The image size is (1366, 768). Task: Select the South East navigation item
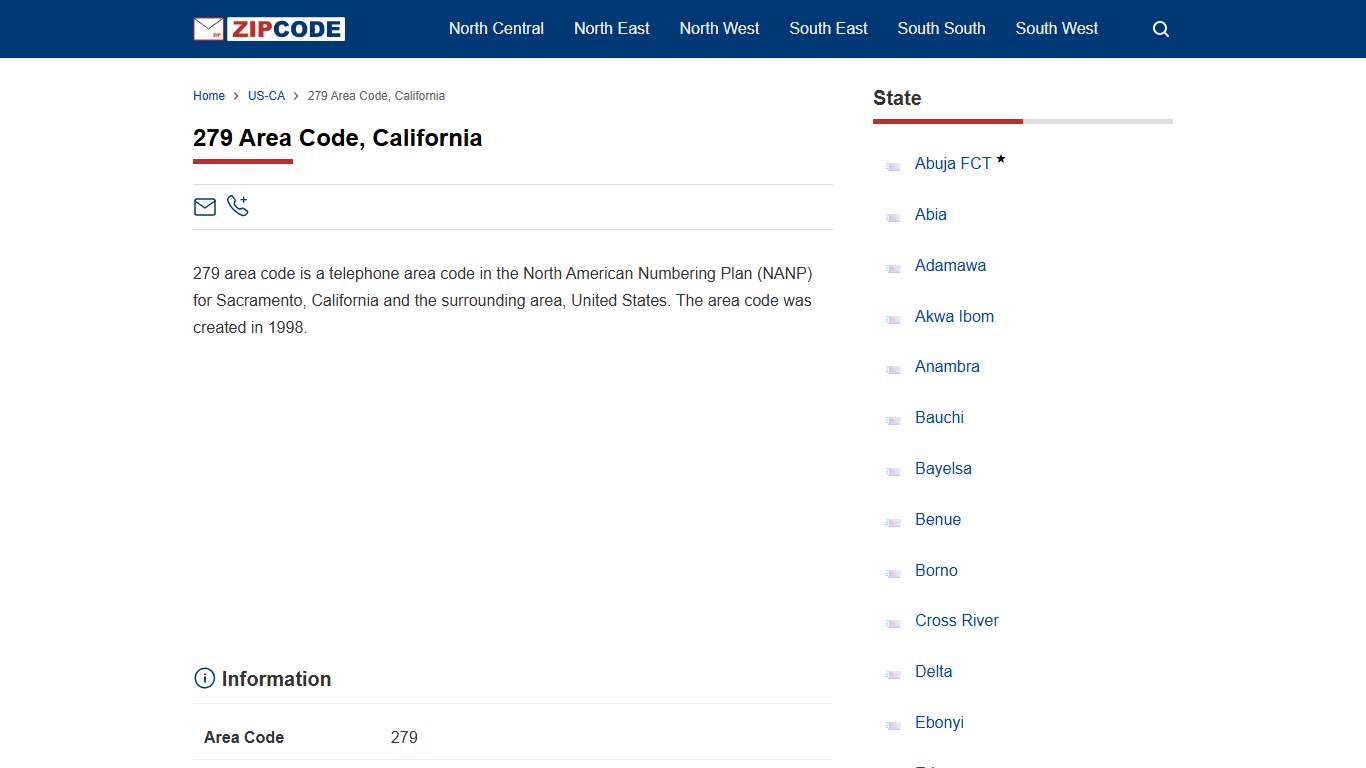828,29
